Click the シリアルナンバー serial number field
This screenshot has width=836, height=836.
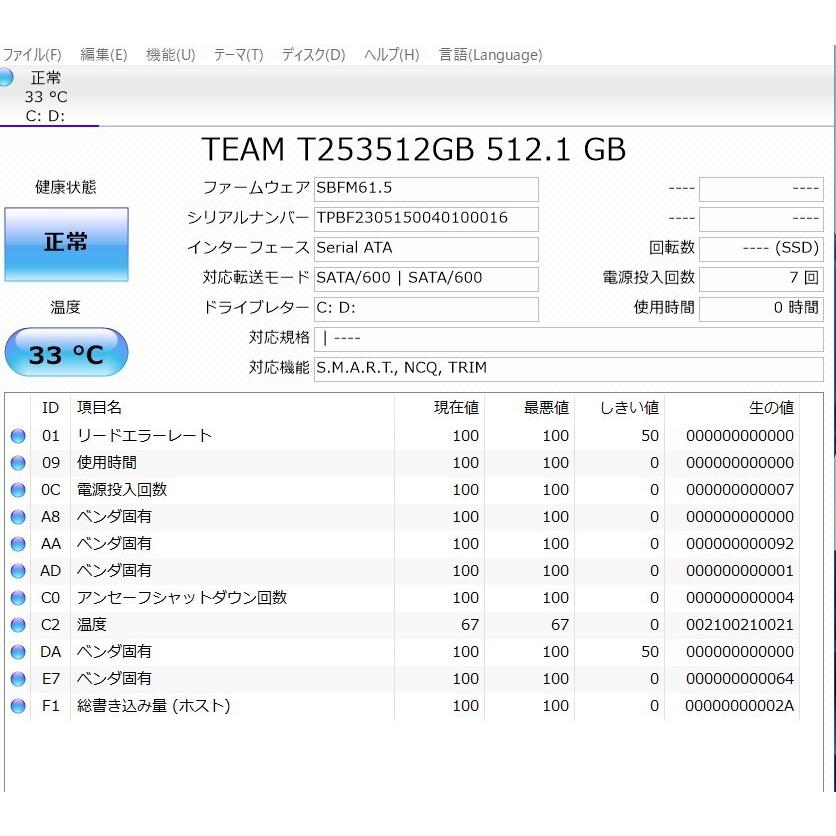[426, 218]
